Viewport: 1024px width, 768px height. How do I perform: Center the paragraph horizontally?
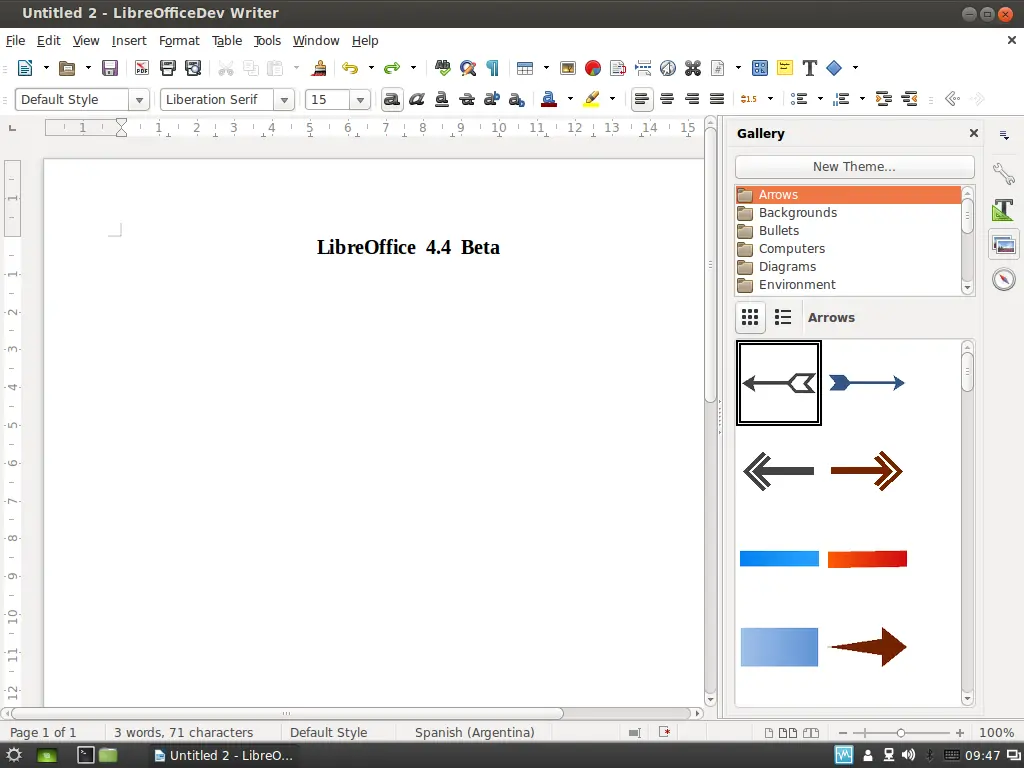pyautogui.click(x=667, y=99)
